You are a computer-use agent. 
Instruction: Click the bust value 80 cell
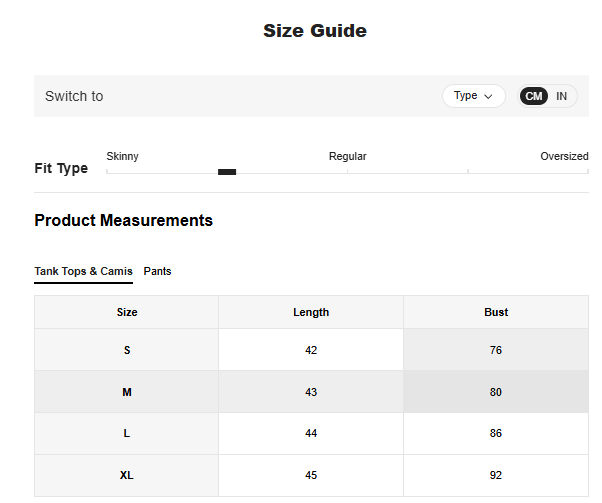click(496, 392)
